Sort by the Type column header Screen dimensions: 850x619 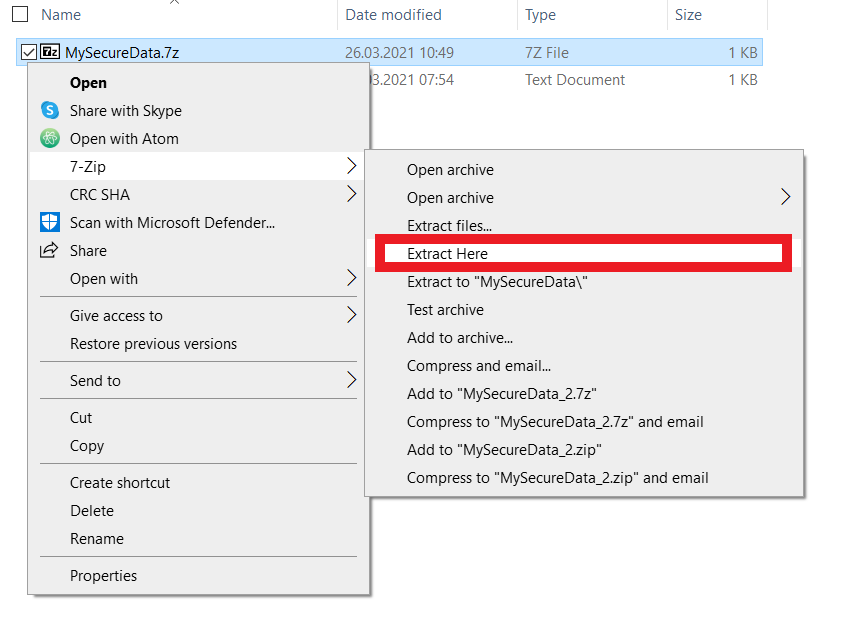coord(540,15)
